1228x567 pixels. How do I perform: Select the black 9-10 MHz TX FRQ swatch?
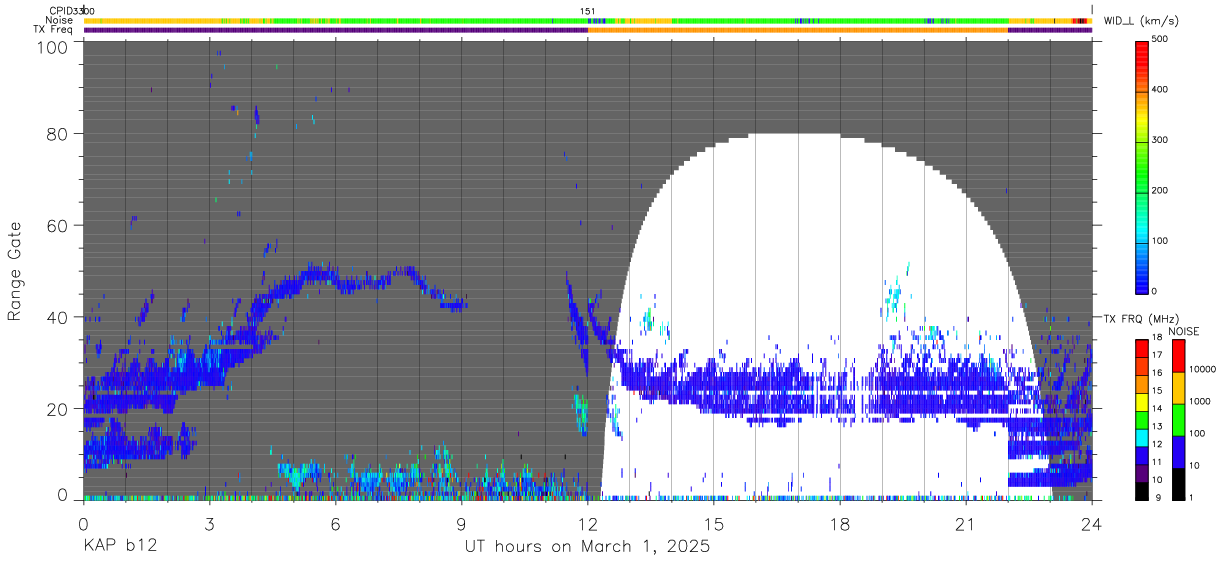pyautogui.click(x=1143, y=491)
